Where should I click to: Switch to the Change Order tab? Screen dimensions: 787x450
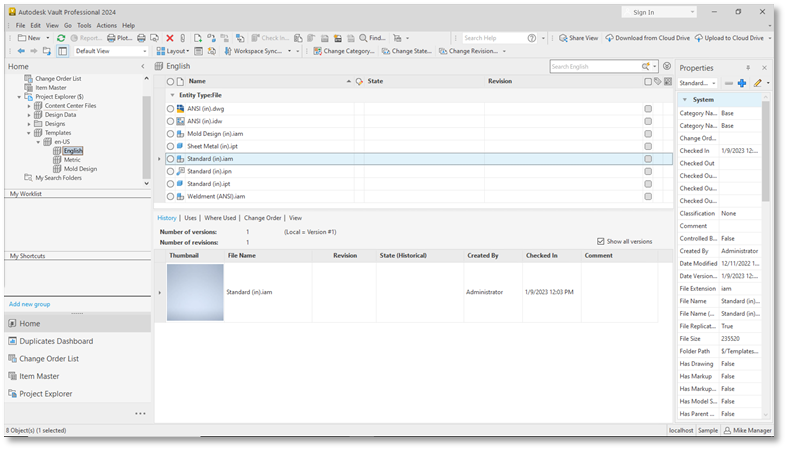[263, 218]
